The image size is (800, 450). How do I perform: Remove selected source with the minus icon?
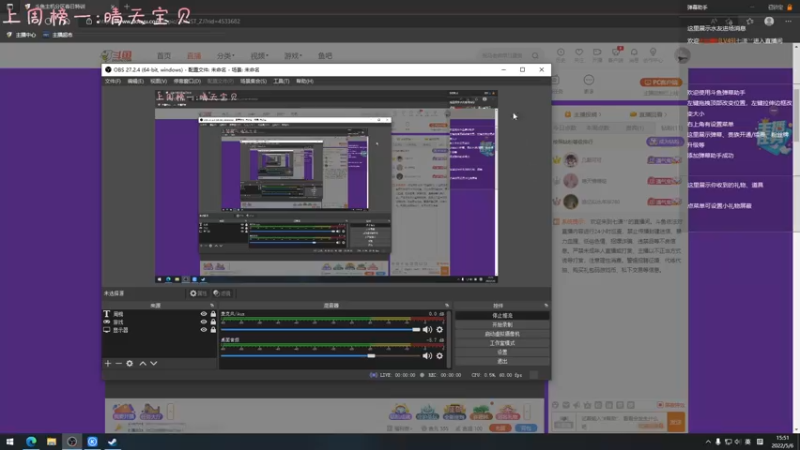(118, 363)
